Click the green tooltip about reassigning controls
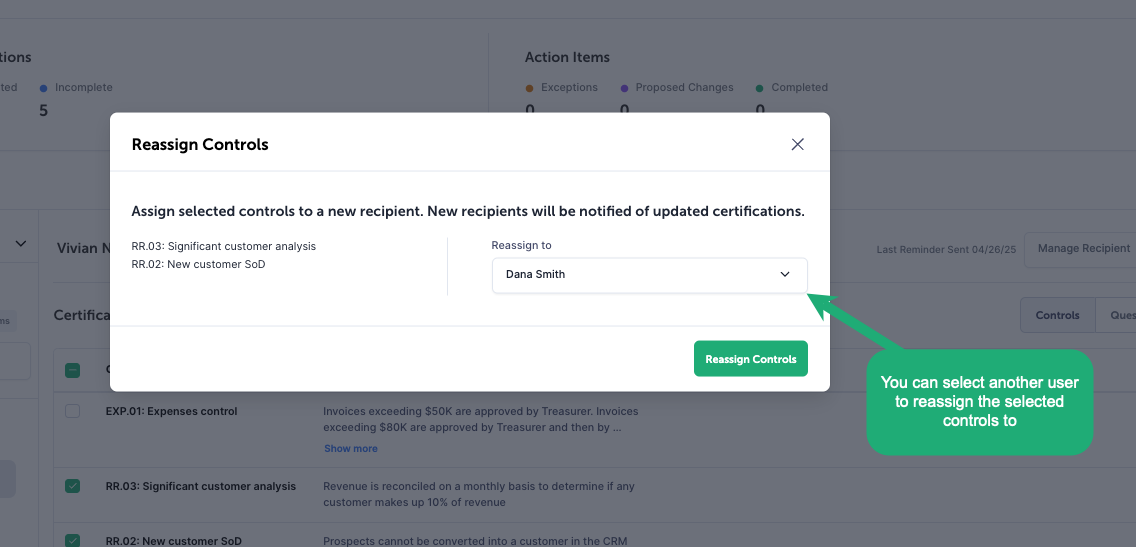 click(x=979, y=402)
